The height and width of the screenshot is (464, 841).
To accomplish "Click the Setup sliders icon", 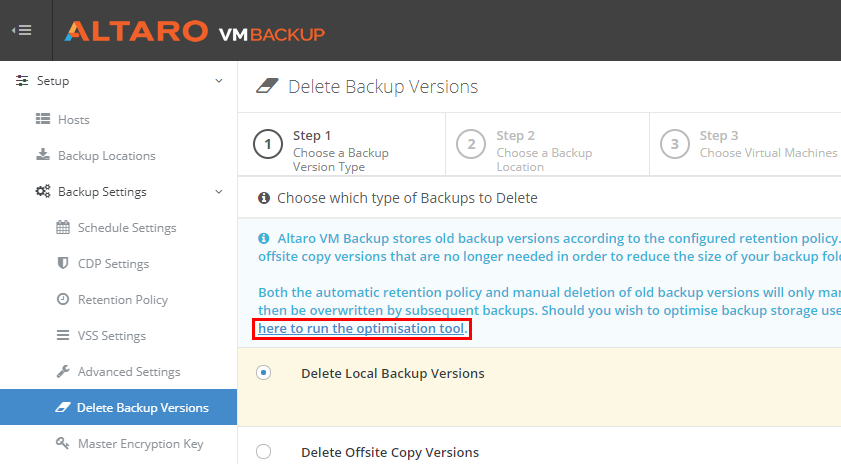I will click(x=22, y=80).
